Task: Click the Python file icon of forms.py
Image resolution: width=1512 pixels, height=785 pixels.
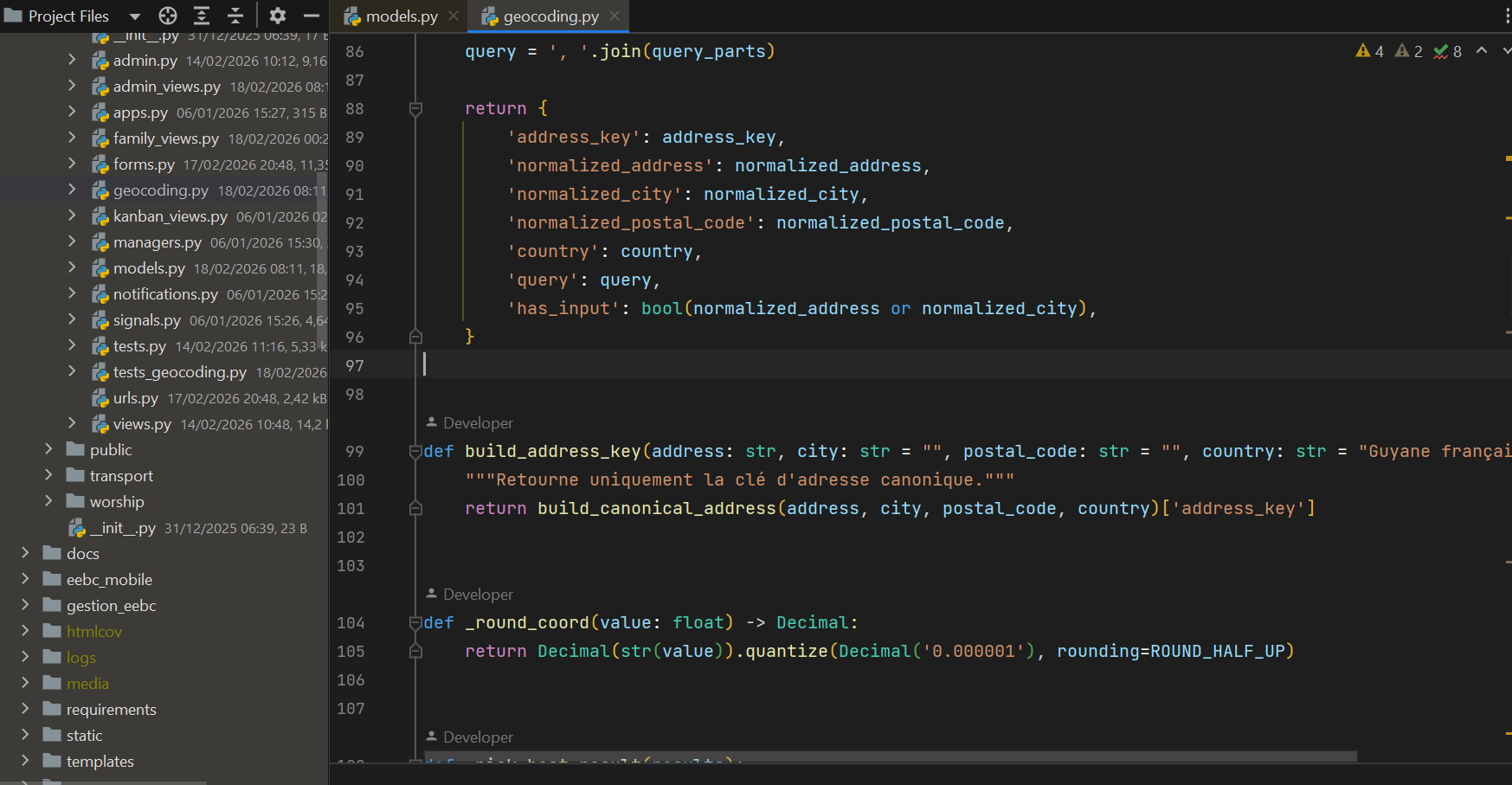Action: click(x=100, y=164)
